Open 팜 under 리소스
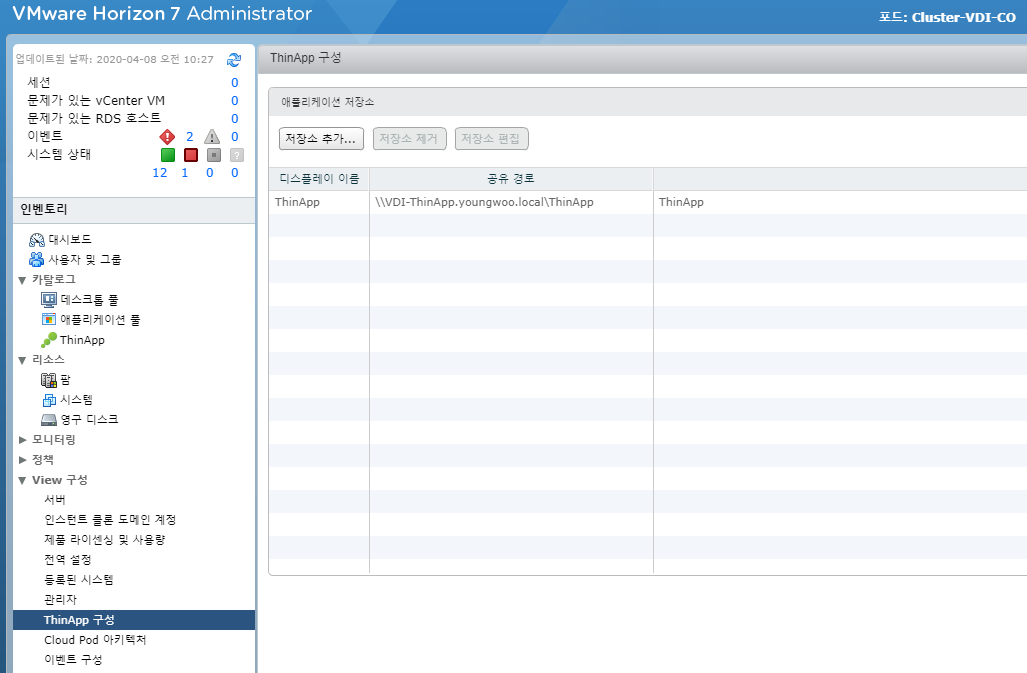Image resolution: width=1027 pixels, height=673 pixels. [65, 380]
